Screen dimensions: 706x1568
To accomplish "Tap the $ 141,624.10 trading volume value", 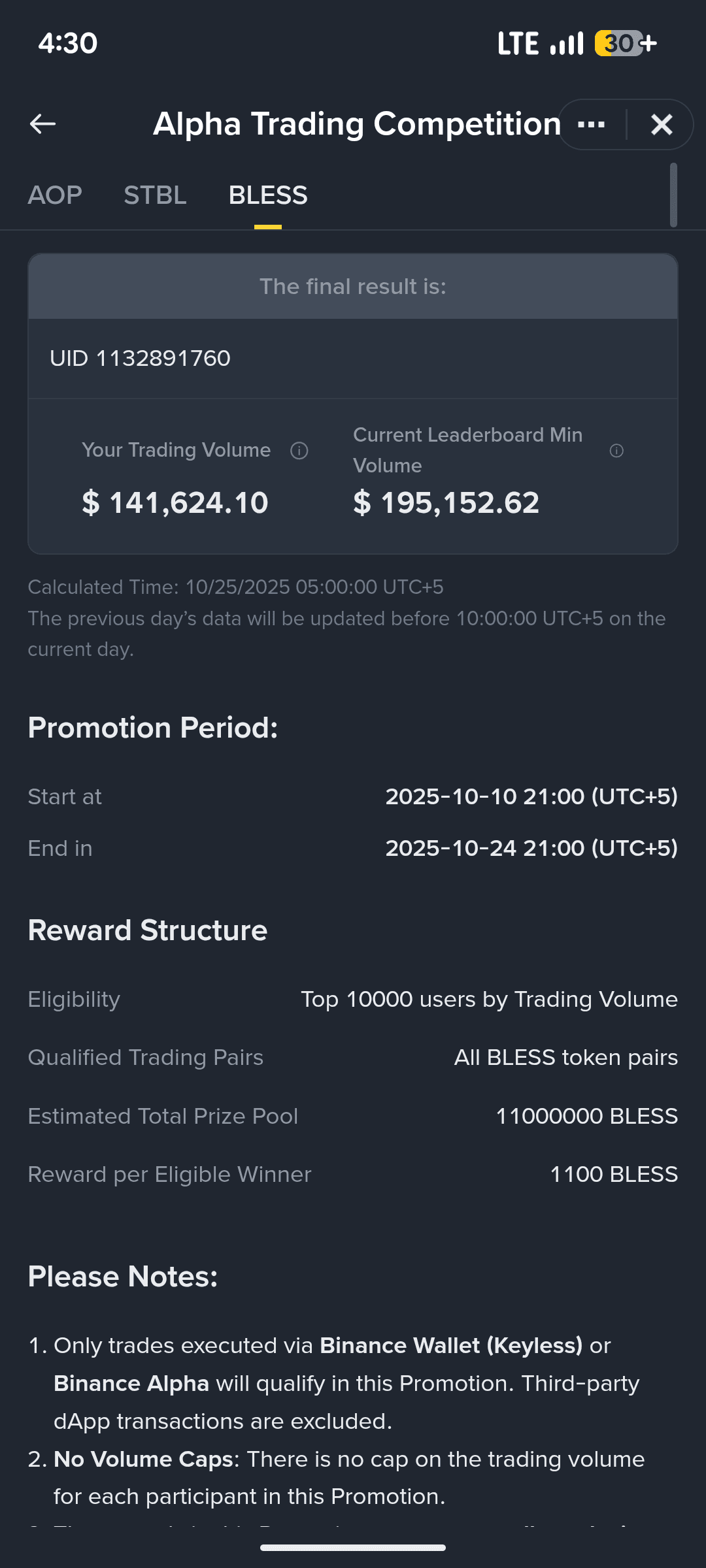I will tap(175, 502).
